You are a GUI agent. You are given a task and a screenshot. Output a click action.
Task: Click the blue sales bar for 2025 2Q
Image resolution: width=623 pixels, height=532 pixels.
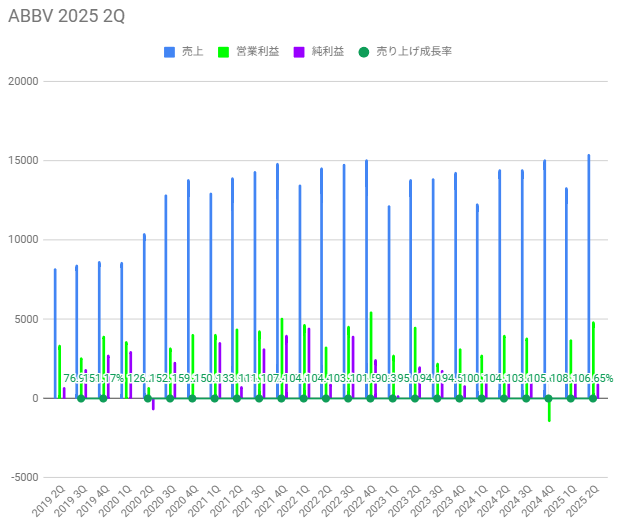589,276
